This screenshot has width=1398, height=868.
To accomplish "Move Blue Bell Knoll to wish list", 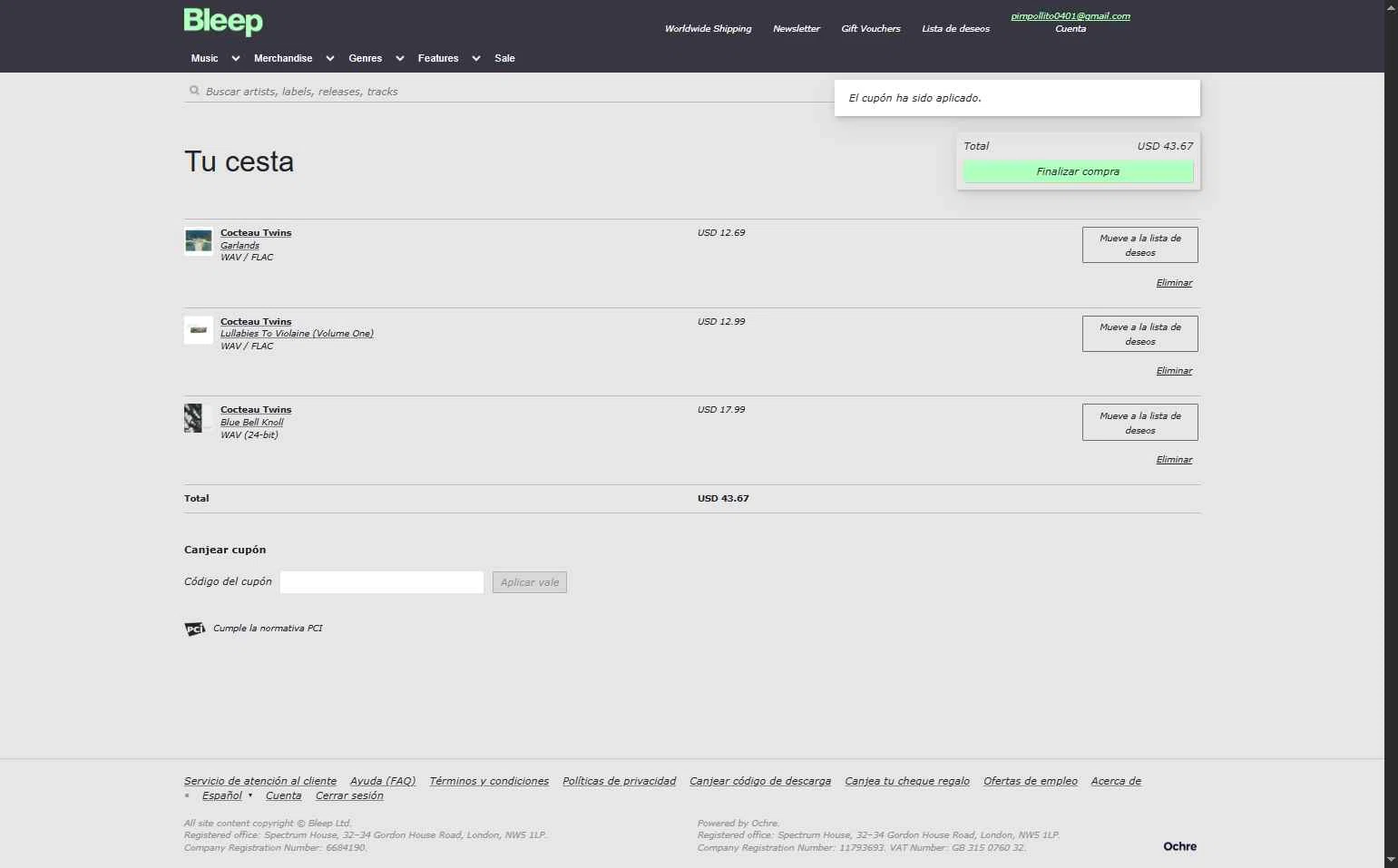I will point(1140,423).
